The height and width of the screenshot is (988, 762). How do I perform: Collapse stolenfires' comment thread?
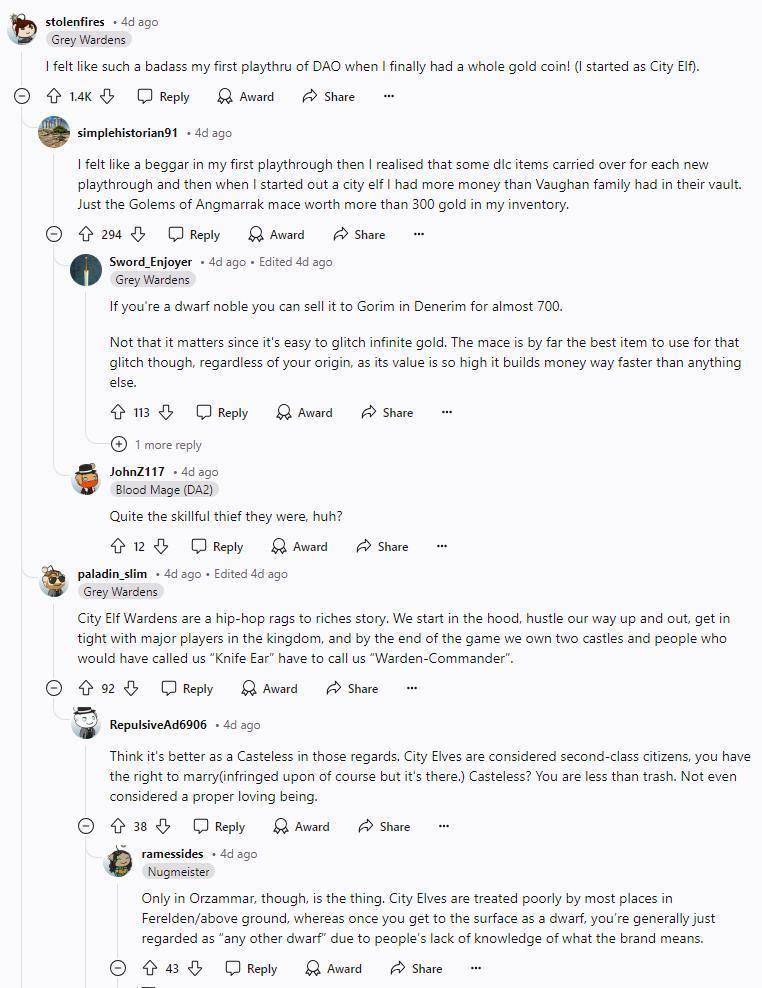click(22, 96)
